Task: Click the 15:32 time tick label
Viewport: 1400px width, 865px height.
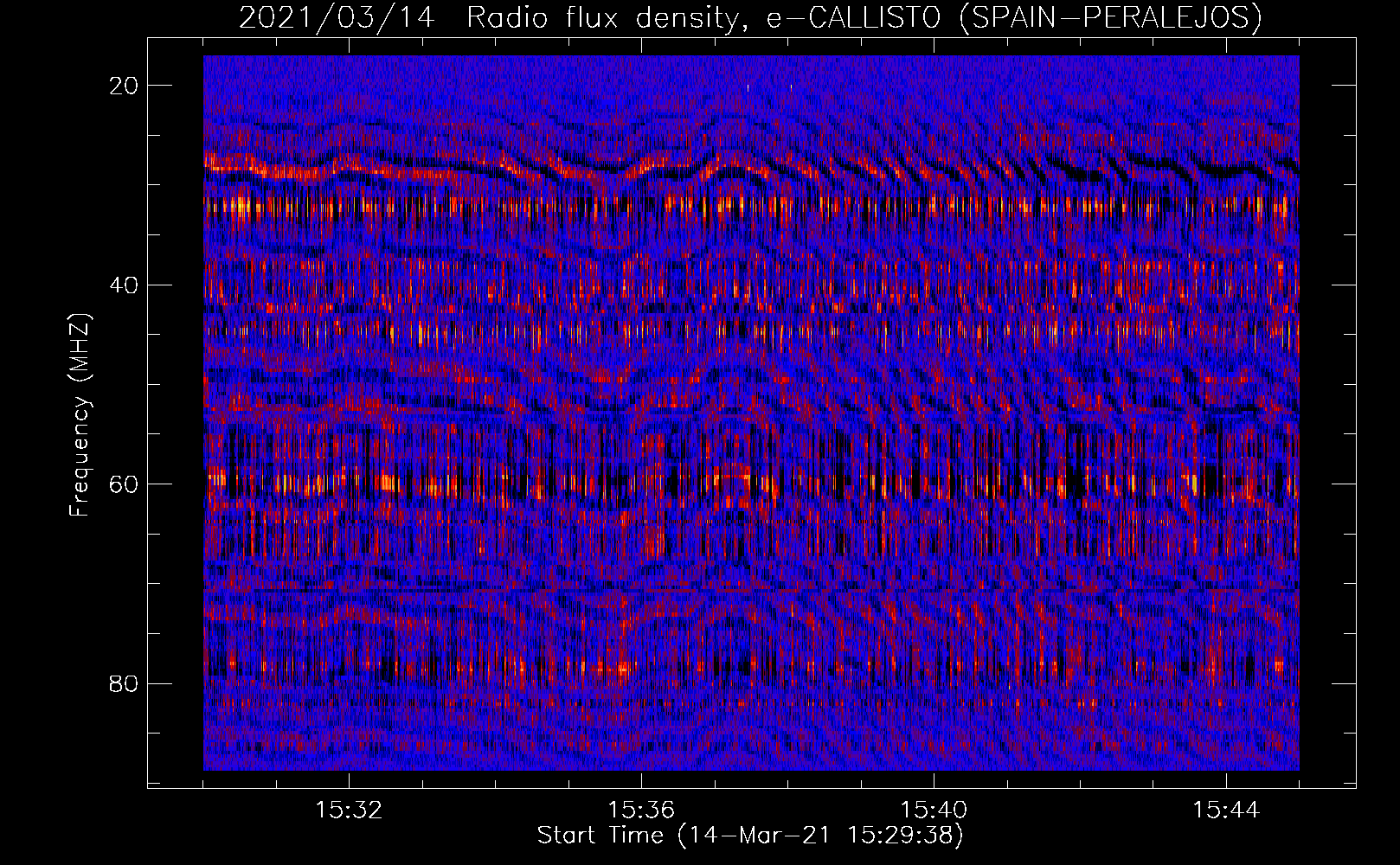Action: 349,810
